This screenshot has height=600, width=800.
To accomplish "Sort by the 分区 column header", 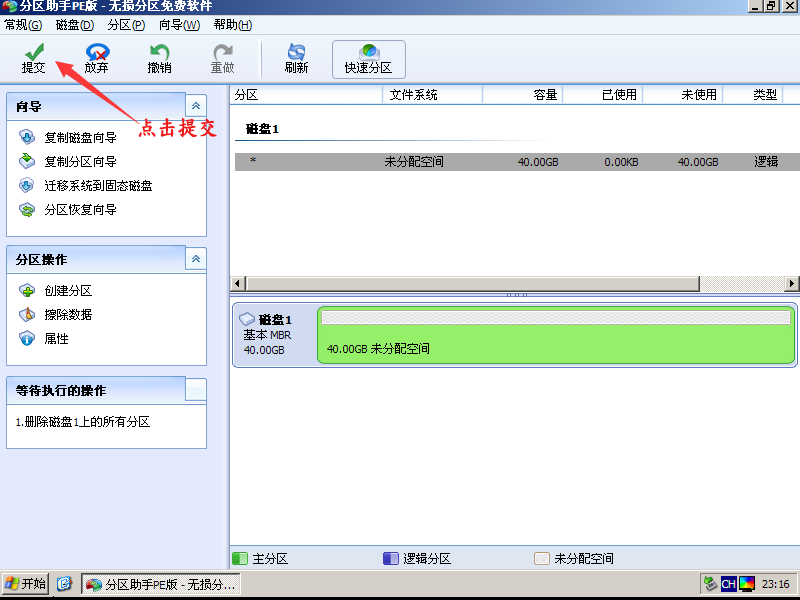I will click(x=306, y=94).
